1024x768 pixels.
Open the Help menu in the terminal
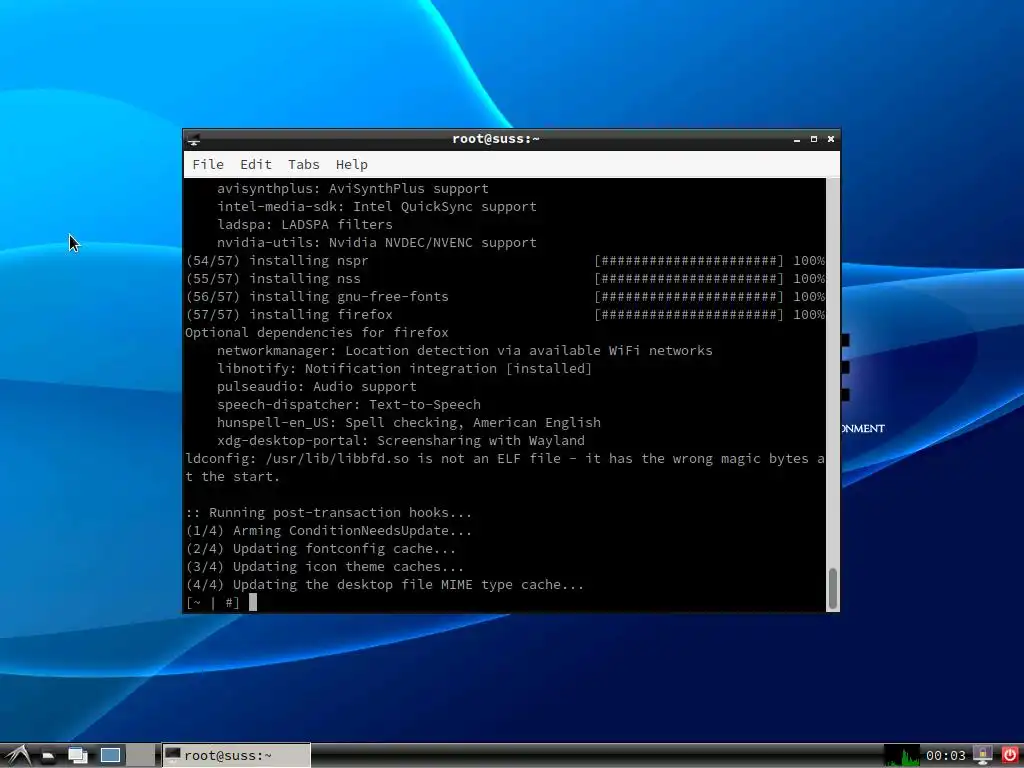[x=351, y=165]
